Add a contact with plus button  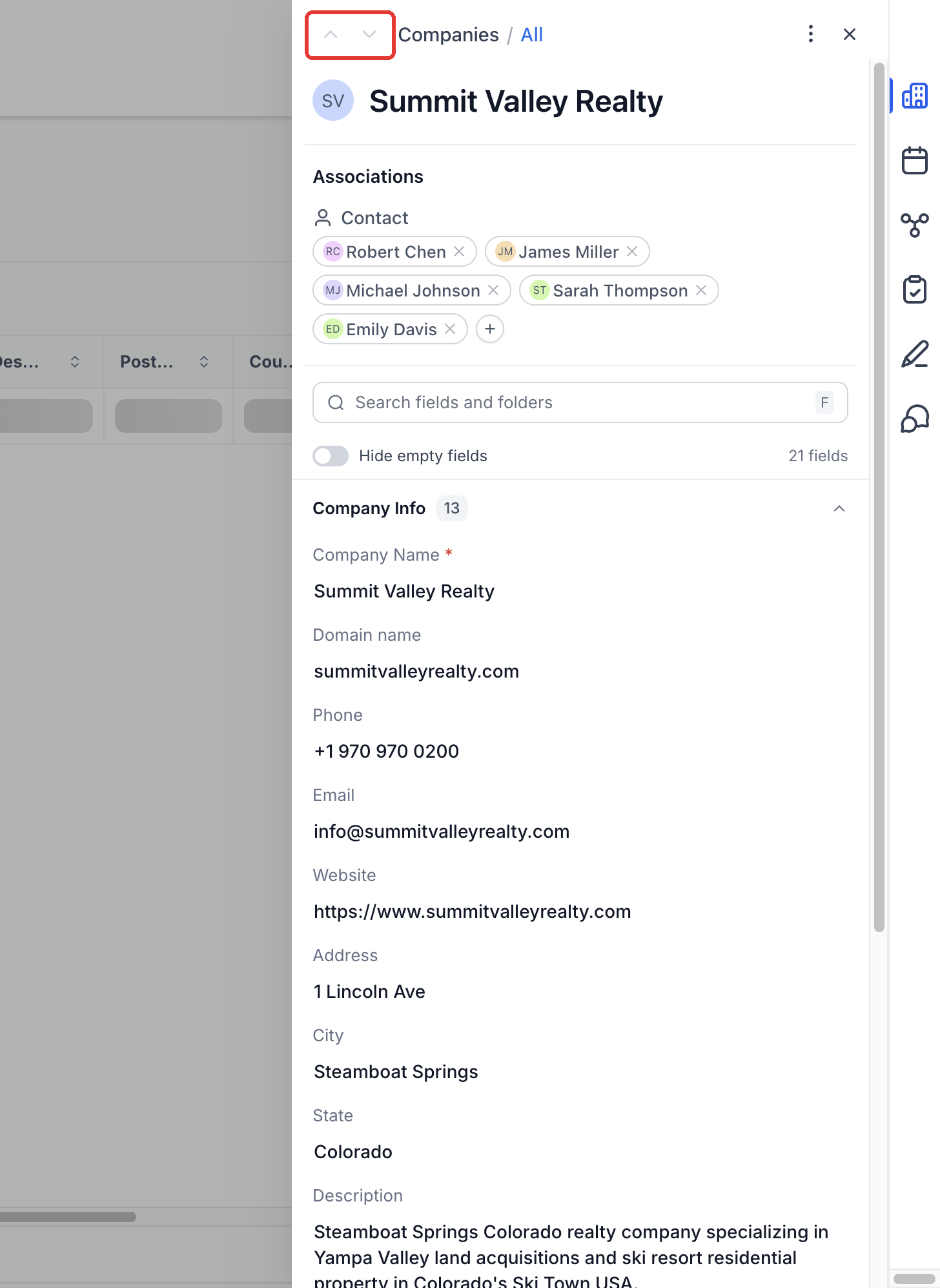[490, 329]
